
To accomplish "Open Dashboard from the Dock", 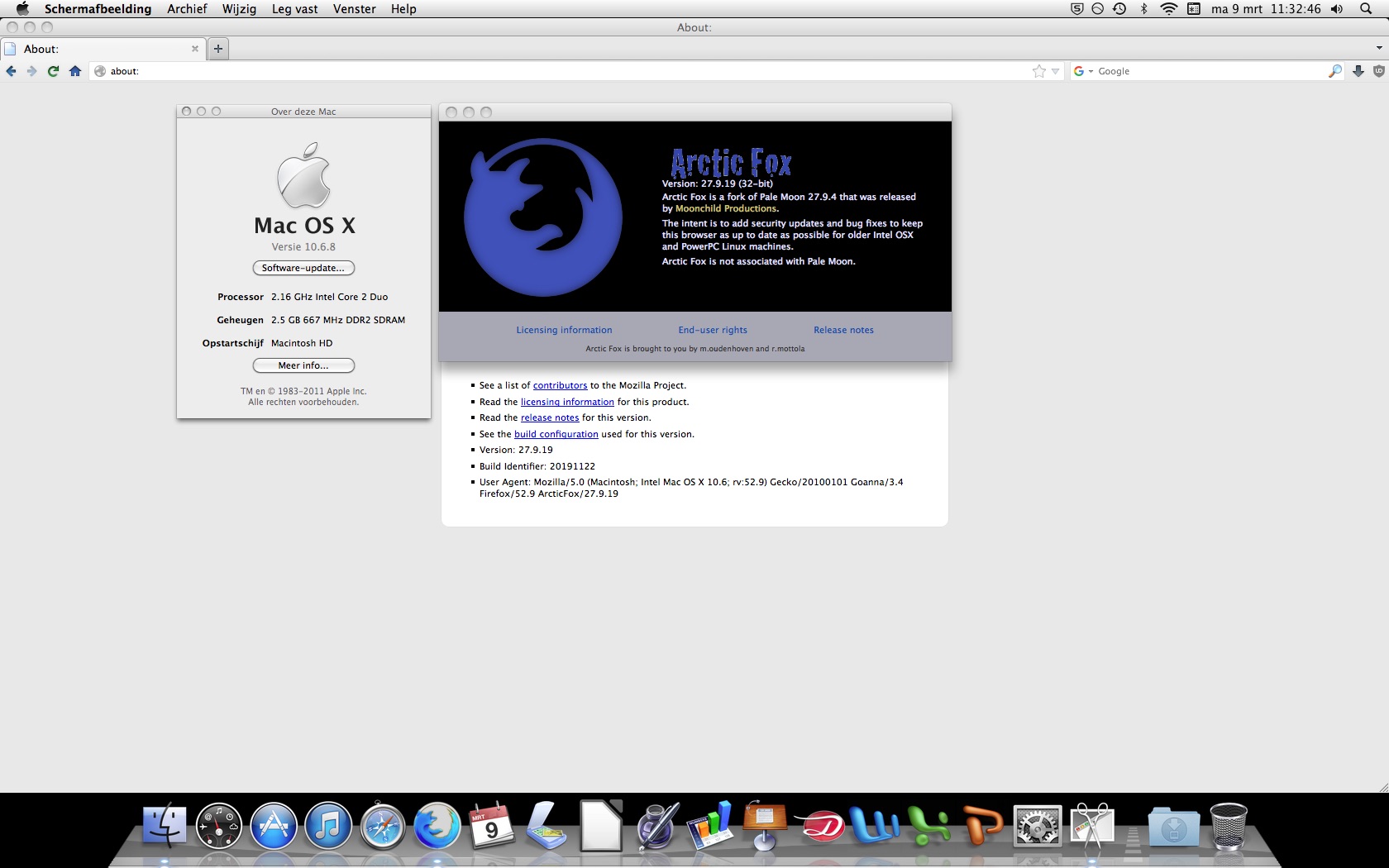I will (219, 826).
